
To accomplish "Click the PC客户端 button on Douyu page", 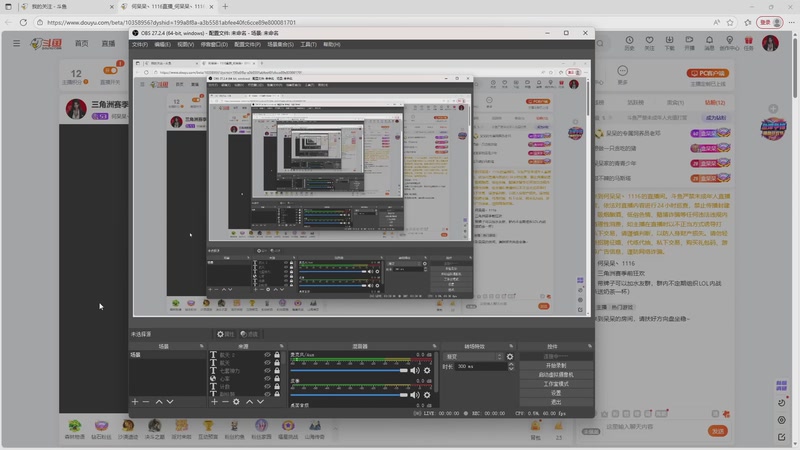I will click(x=707, y=73).
